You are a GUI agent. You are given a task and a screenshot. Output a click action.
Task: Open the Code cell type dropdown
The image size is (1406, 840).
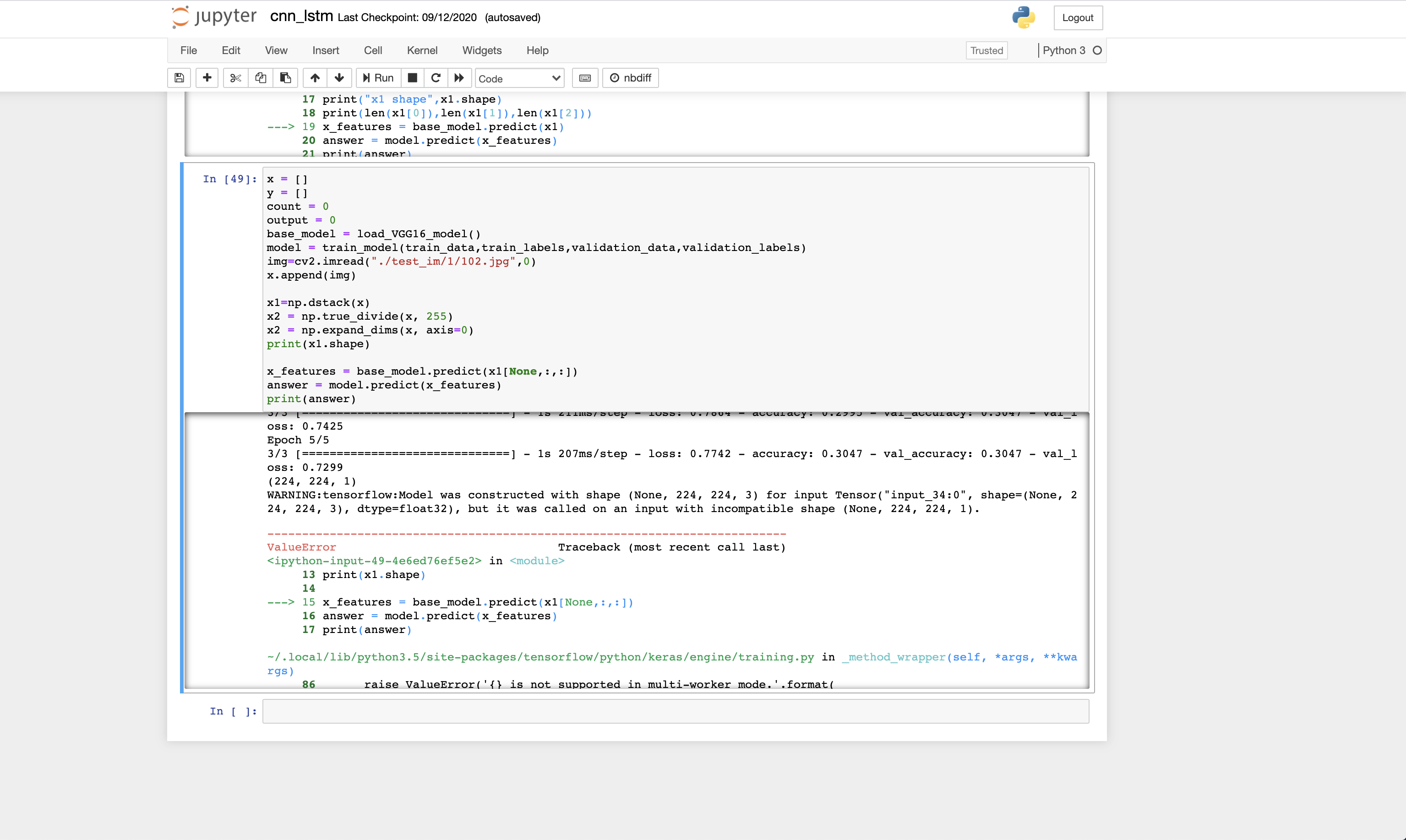pos(519,78)
